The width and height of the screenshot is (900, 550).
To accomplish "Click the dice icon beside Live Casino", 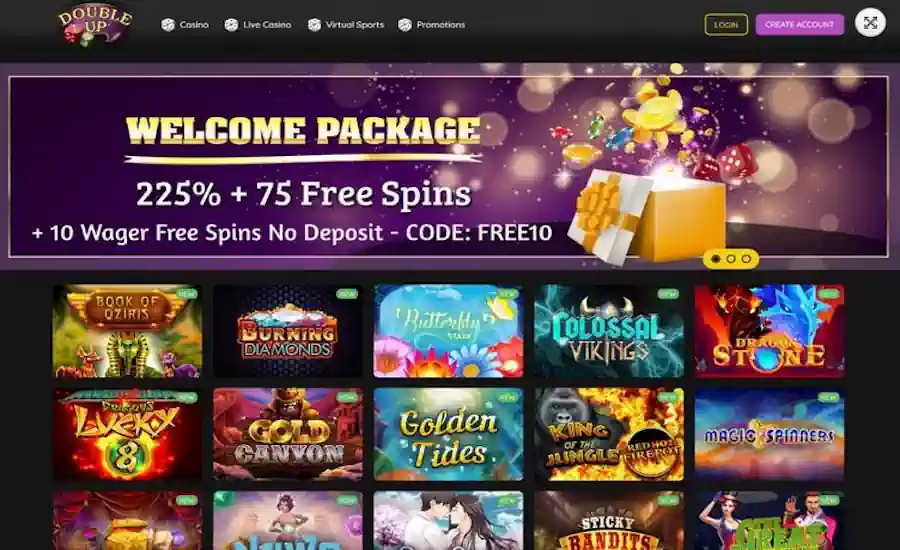I will tap(231, 25).
